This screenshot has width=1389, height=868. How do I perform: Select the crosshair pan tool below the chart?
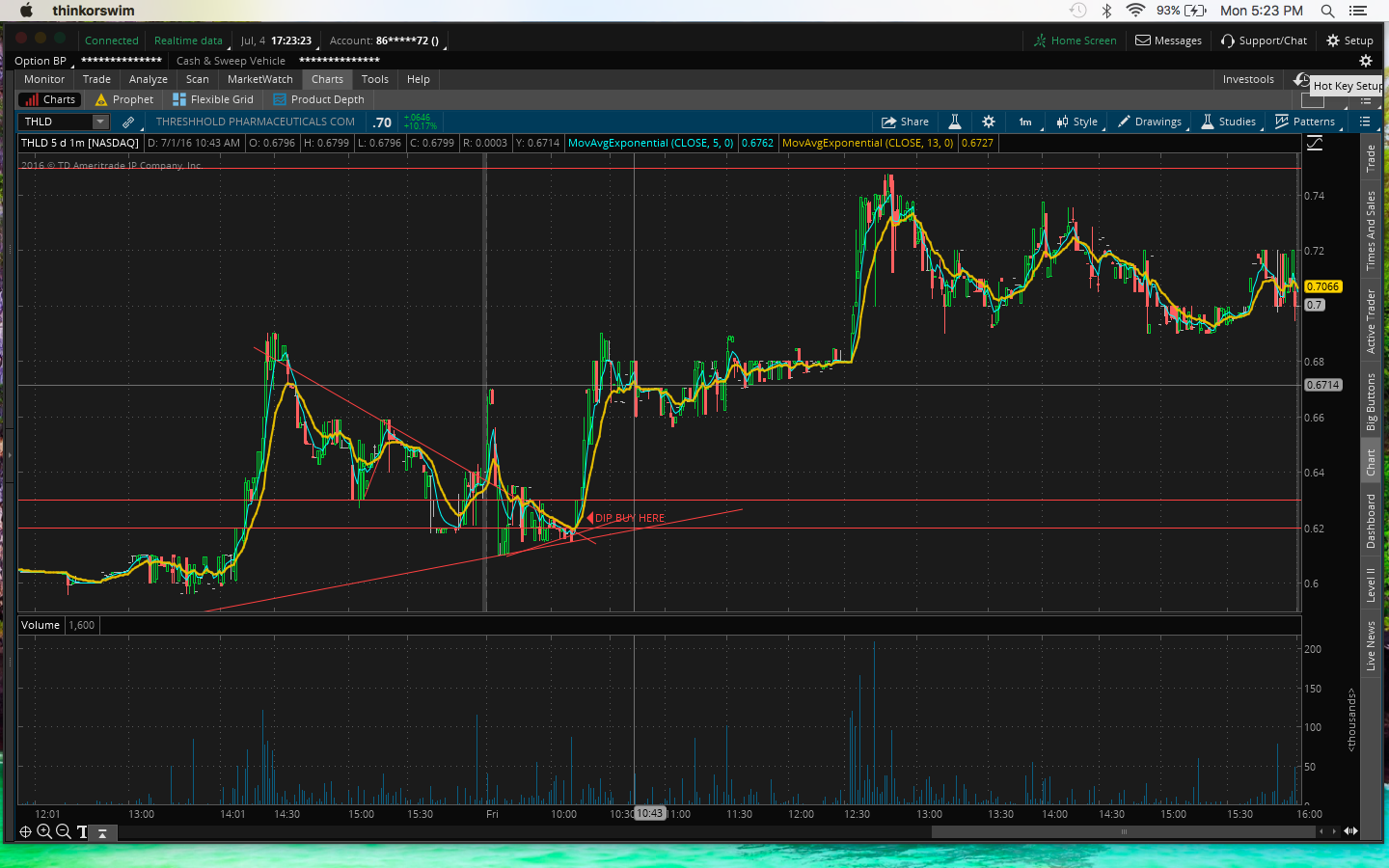tap(25, 831)
